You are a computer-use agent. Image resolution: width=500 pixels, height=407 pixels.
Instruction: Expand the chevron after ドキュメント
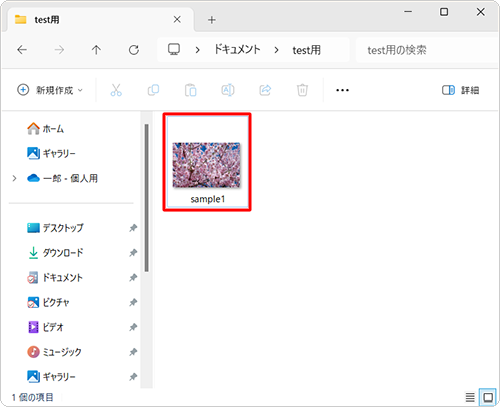(x=276, y=50)
